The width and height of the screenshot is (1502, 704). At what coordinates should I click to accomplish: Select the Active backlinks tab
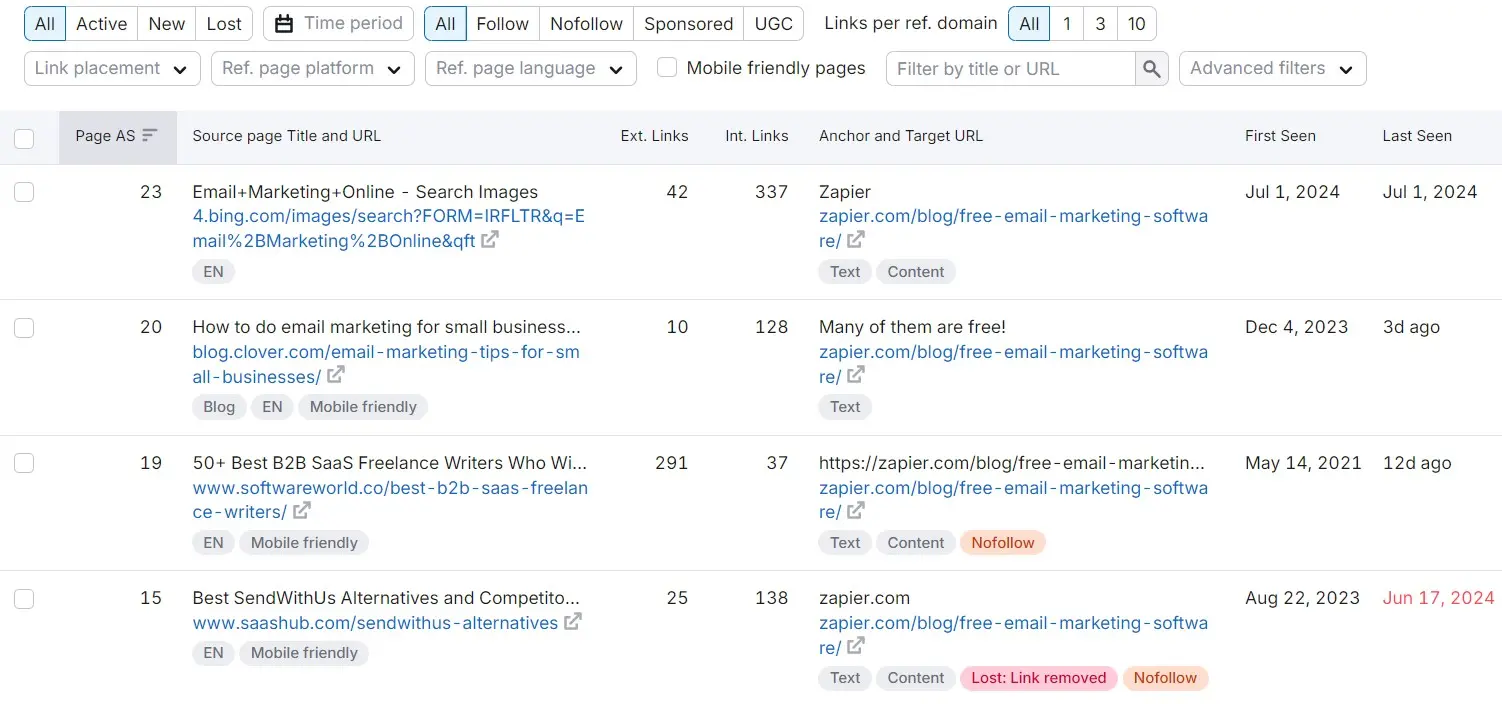tap(101, 23)
